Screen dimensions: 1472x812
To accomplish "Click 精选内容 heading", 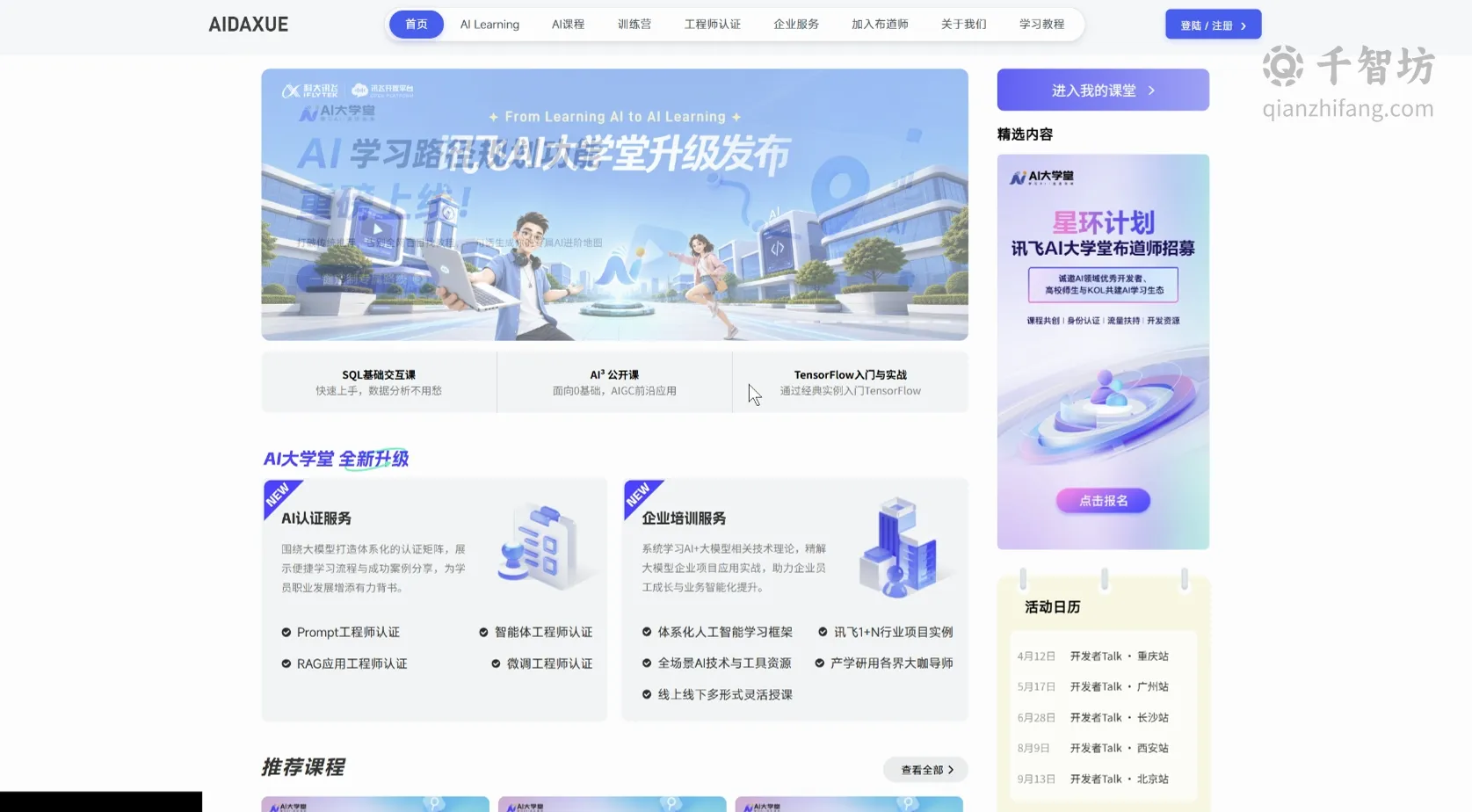I will [x=1025, y=134].
